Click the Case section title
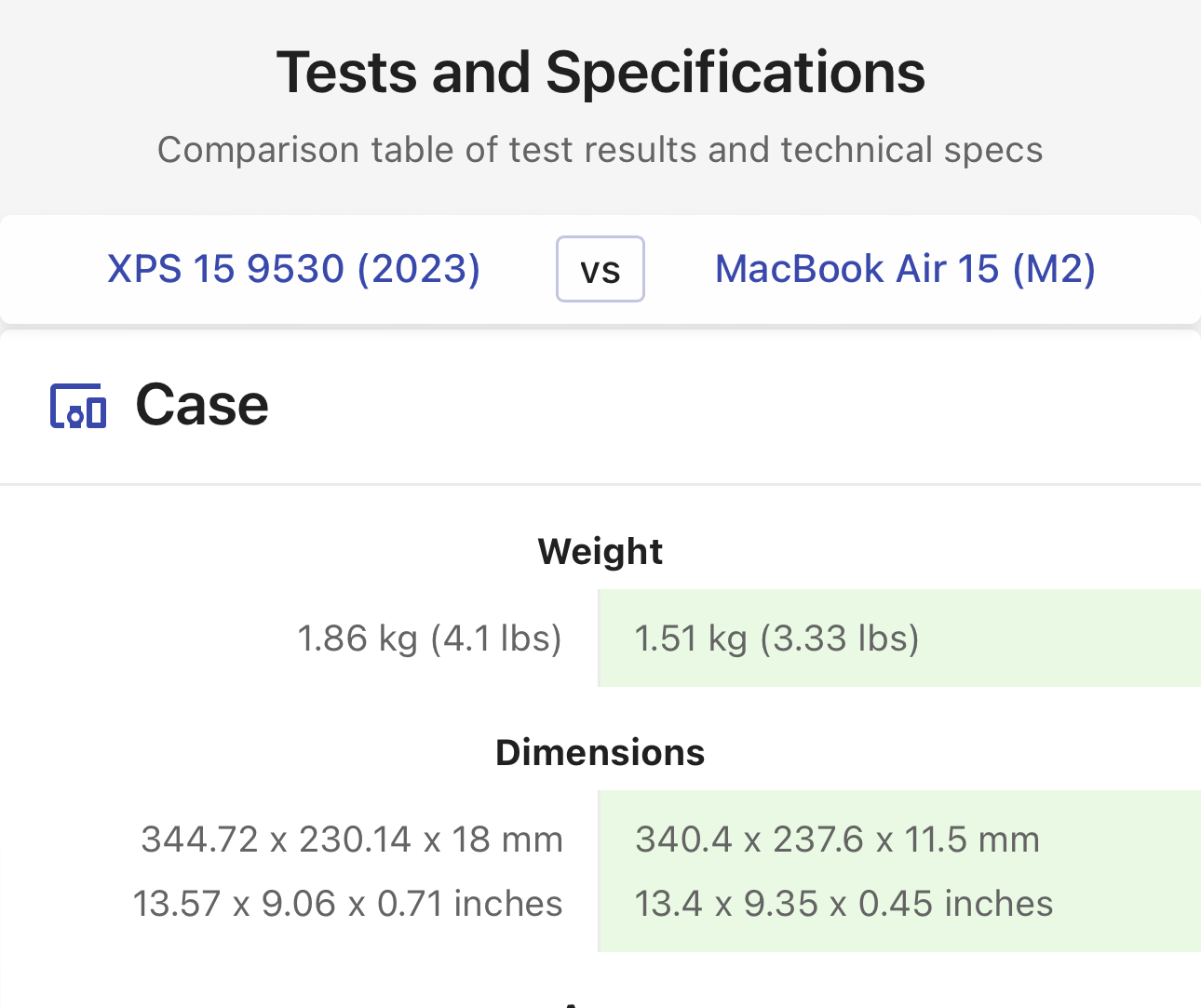Image resolution: width=1201 pixels, height=1008 pixels. tap(202, 405)
